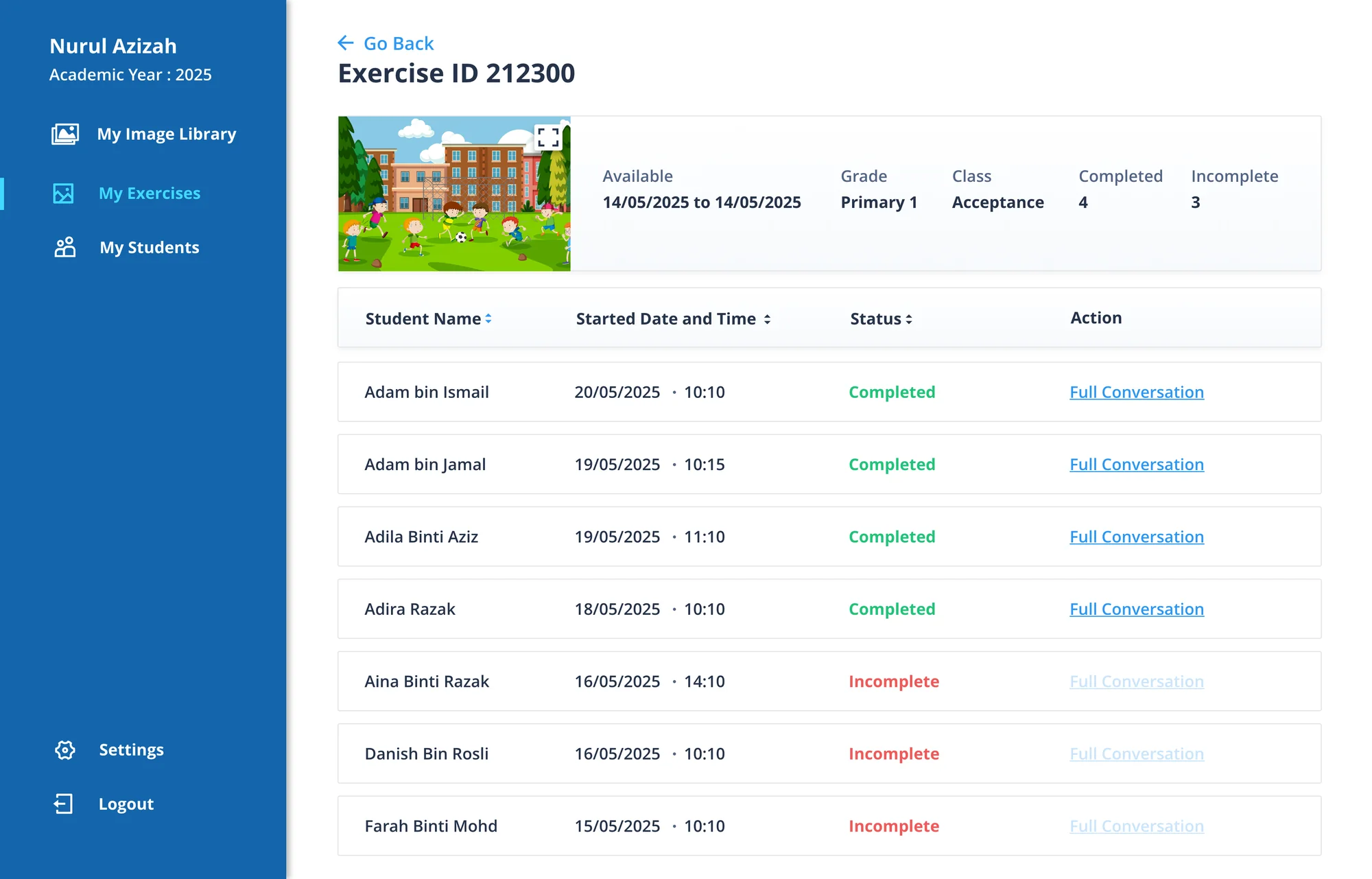1372x879 pixels.
Task: Click the availability dates 14/05/2025 to 14/05/2025
Action: [x=702, y=202]
